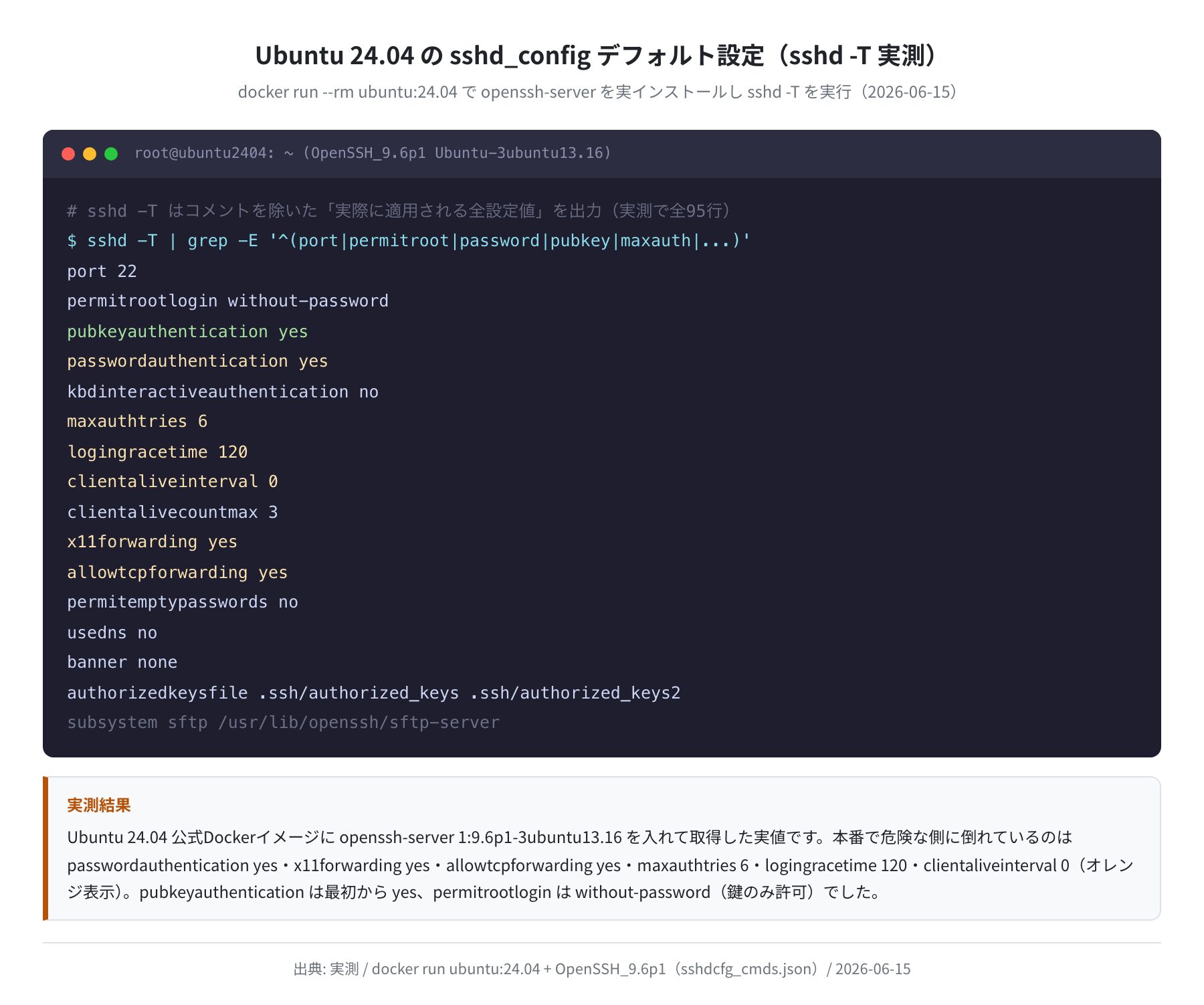Click the yellow minimize dot in terminal header

click(90, 154)
